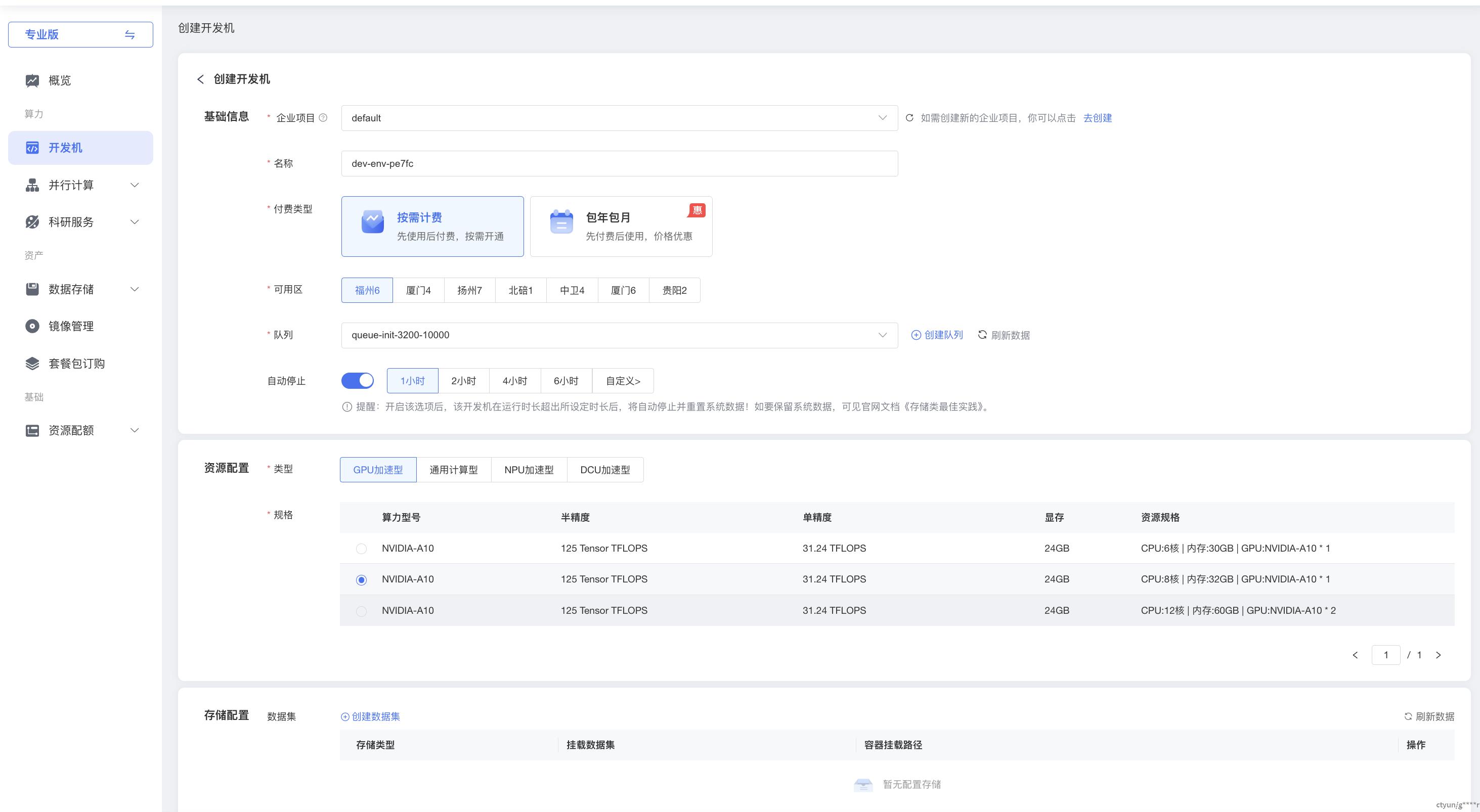Screen dimensions: 1480x812
Task: Open the 企业项目 default dropdown
Action: 619,118
